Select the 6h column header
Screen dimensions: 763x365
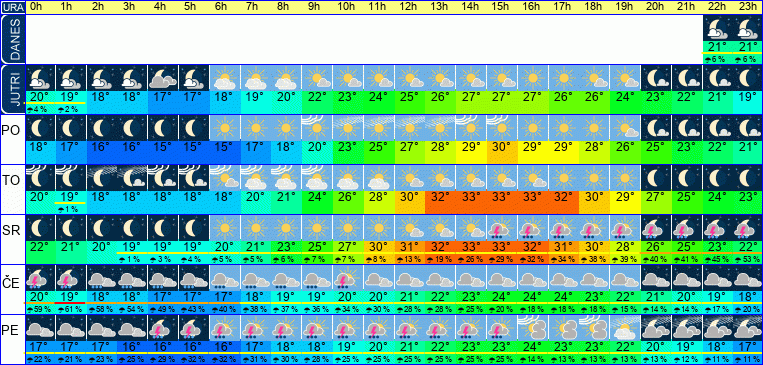[x=221, y=7]
